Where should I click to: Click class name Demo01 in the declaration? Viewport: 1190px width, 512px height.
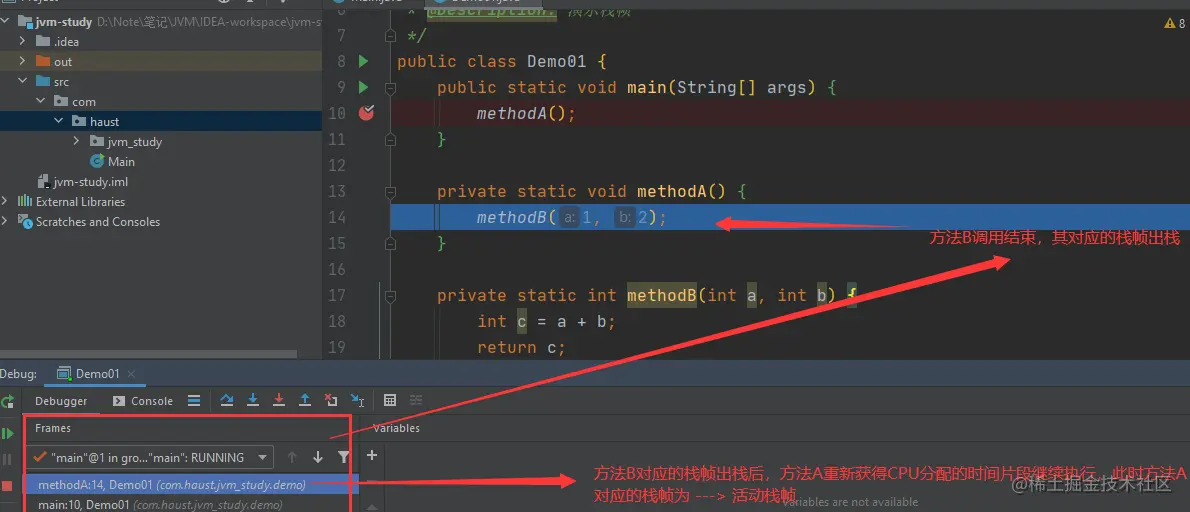click(557, 61)
